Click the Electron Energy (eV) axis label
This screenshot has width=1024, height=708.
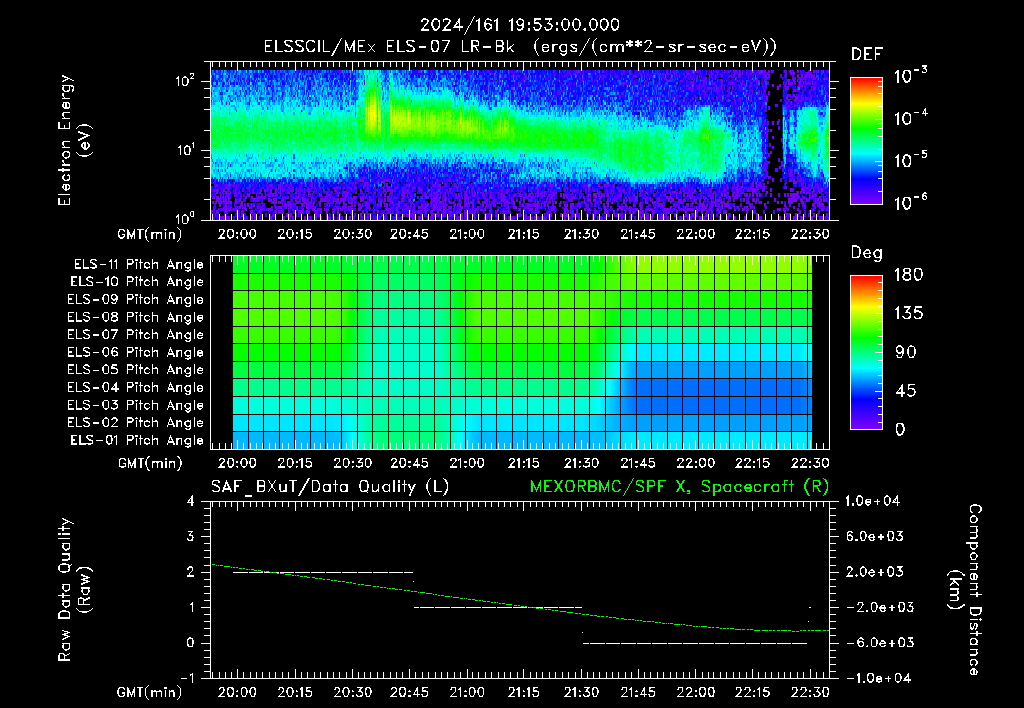(x=73, y=140)
